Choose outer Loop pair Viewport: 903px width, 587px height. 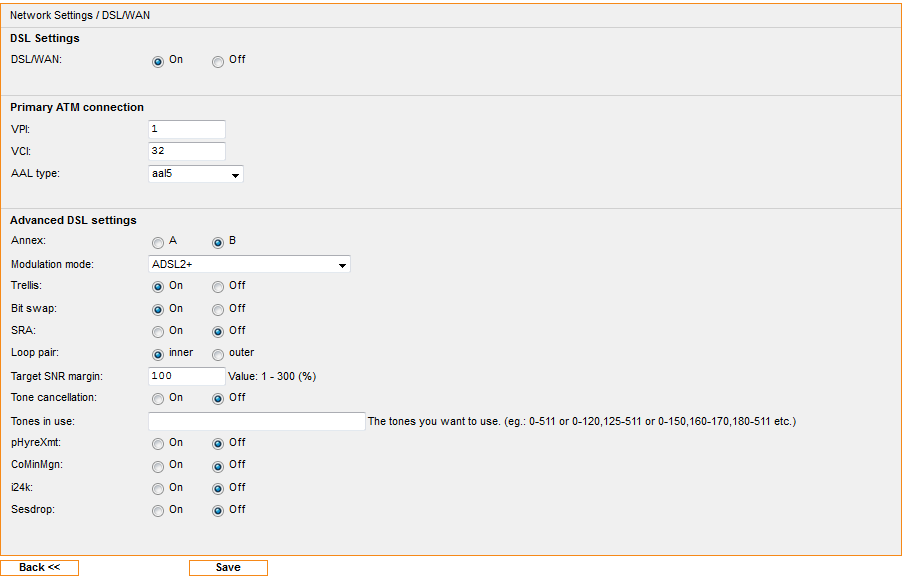(x=218, y=354)
